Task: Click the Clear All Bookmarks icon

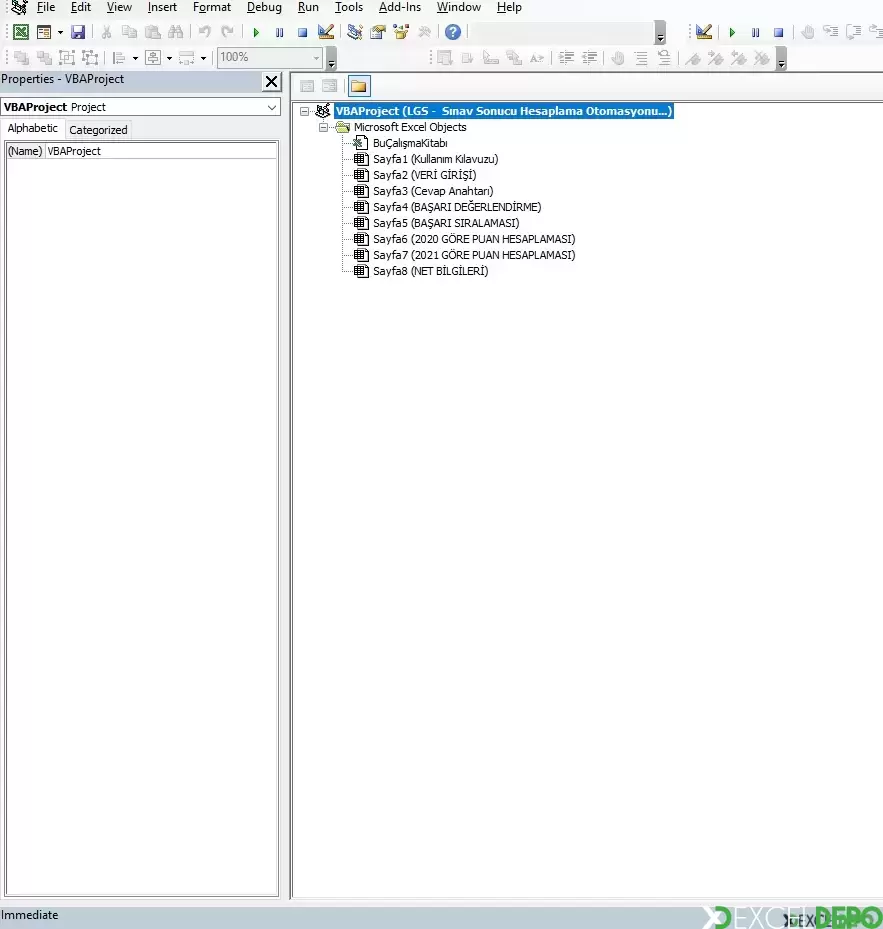Action: point(762,57)
